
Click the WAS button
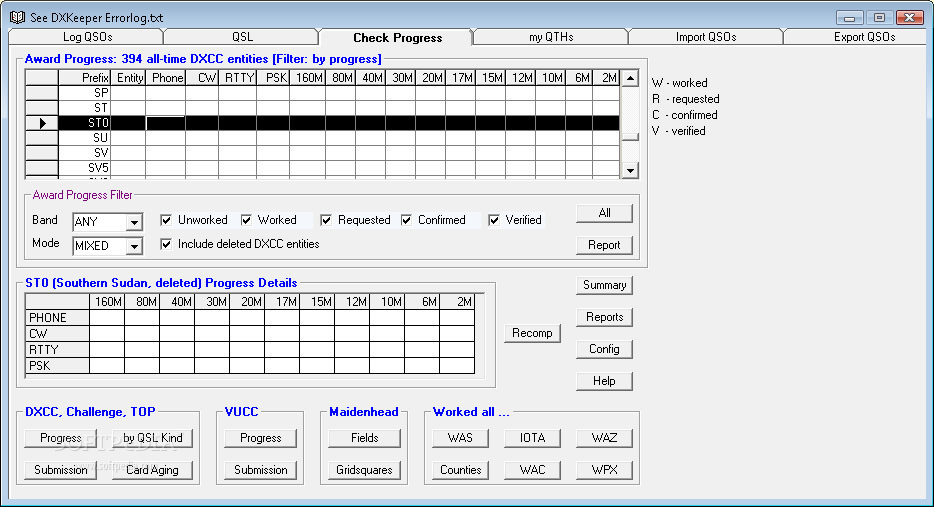[460, 438]
